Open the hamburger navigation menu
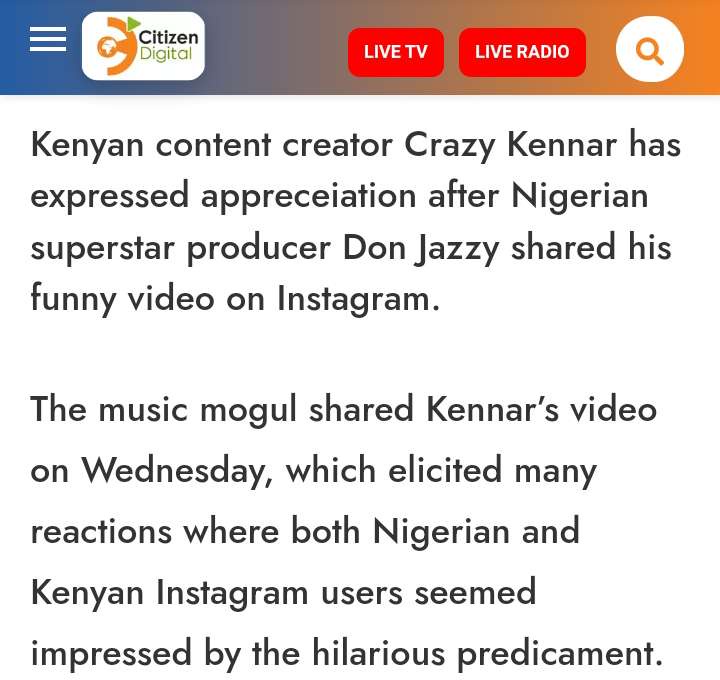 48,39
